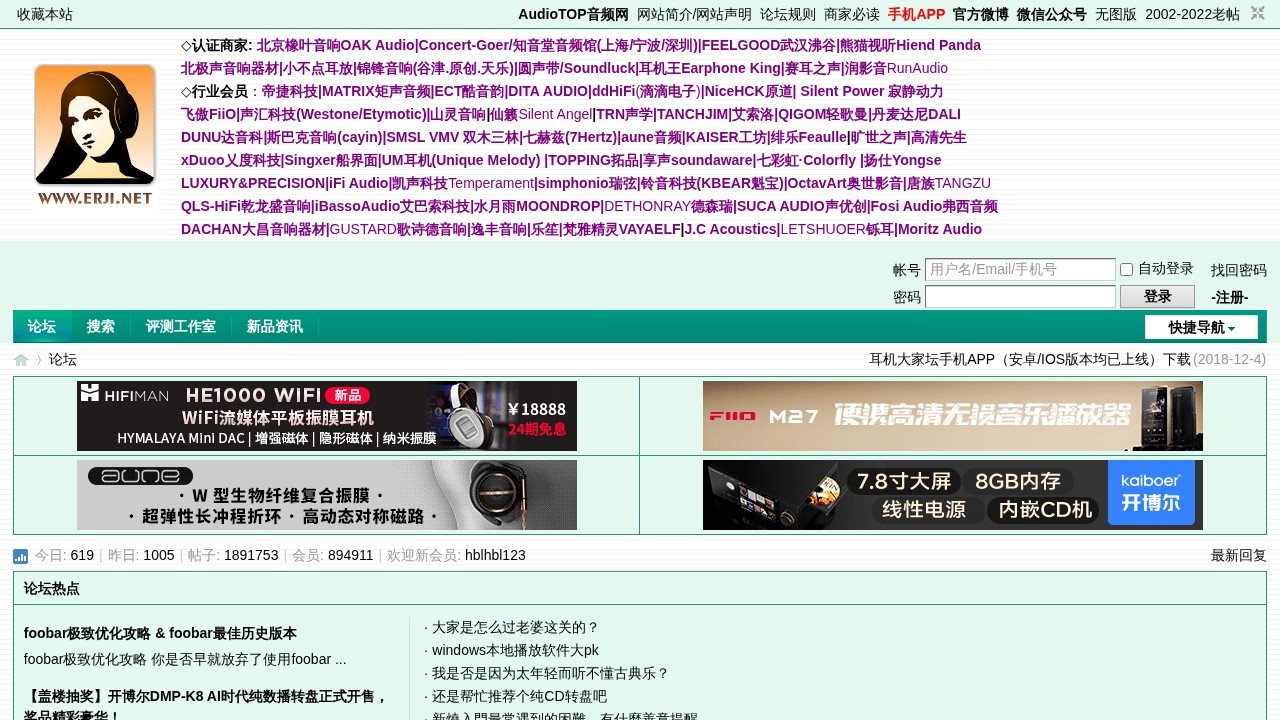Visit merchant 北京橡叶音响OAK Audio

coord(335,45)
